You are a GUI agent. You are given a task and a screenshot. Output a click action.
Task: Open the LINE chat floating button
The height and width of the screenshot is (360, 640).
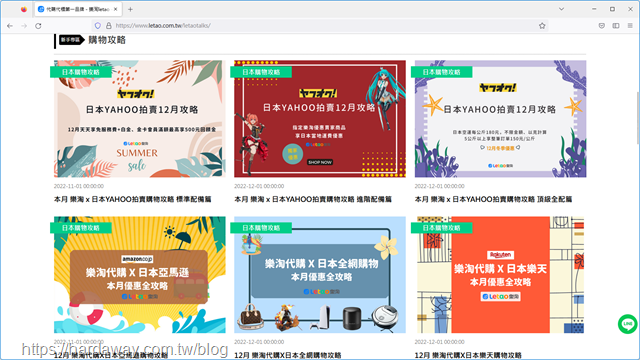pos(627,324)
